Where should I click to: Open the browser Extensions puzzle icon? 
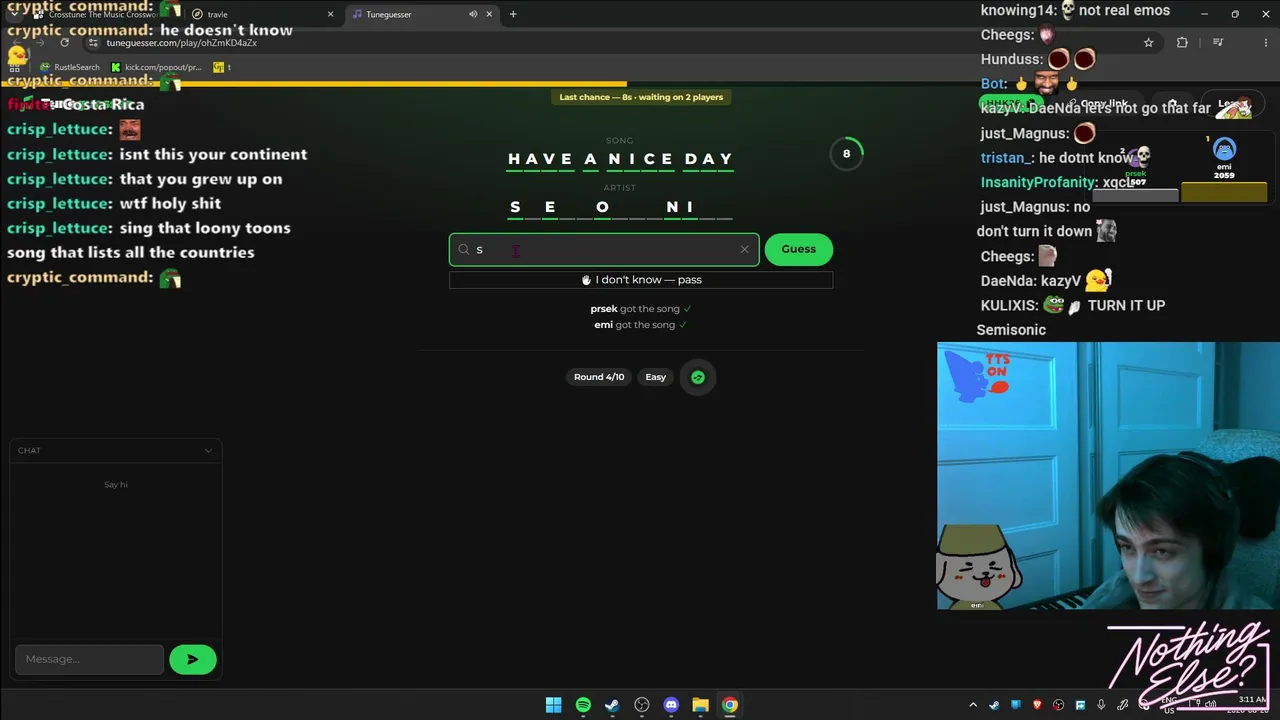coord(1182,43)
